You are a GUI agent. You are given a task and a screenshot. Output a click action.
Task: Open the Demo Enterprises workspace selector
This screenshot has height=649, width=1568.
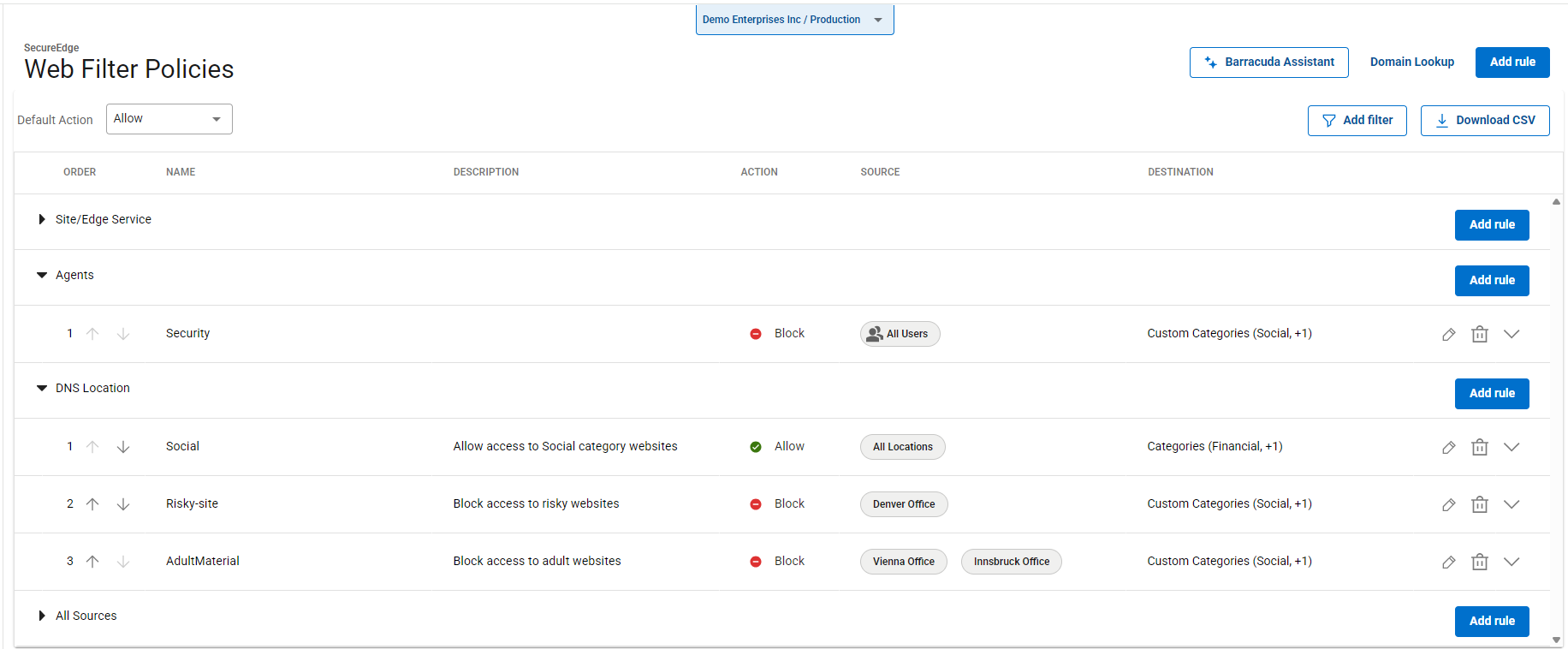pos(793,20)
